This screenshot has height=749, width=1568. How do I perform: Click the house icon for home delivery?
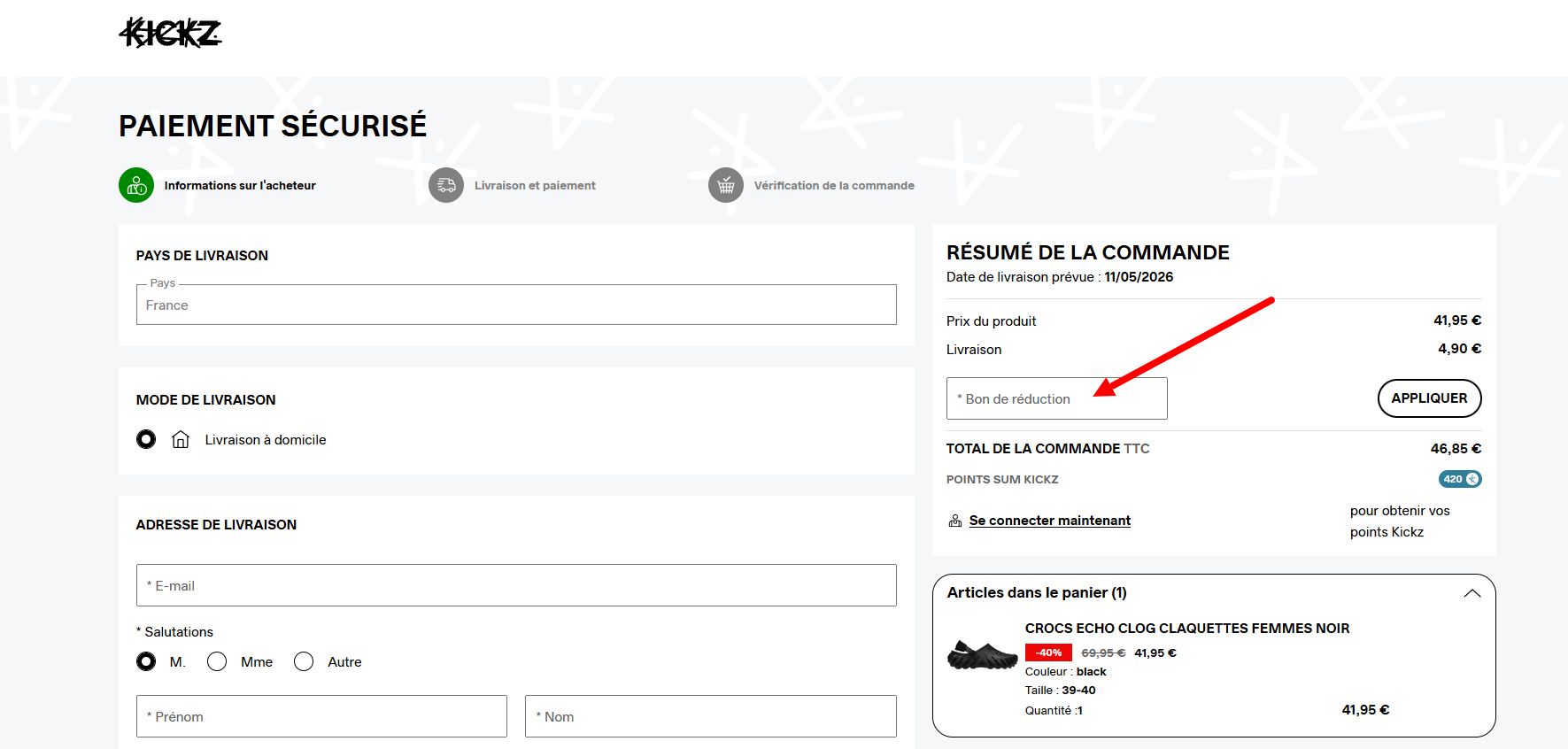click(181, 439)
